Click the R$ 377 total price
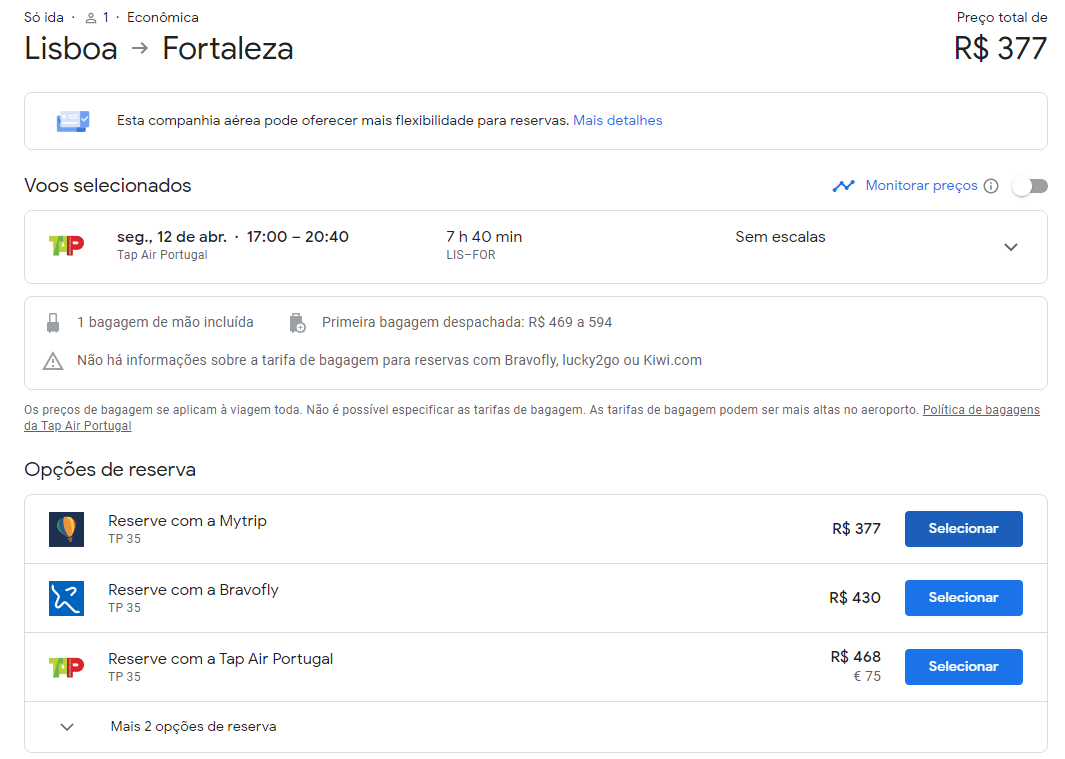 [1000, 48]
